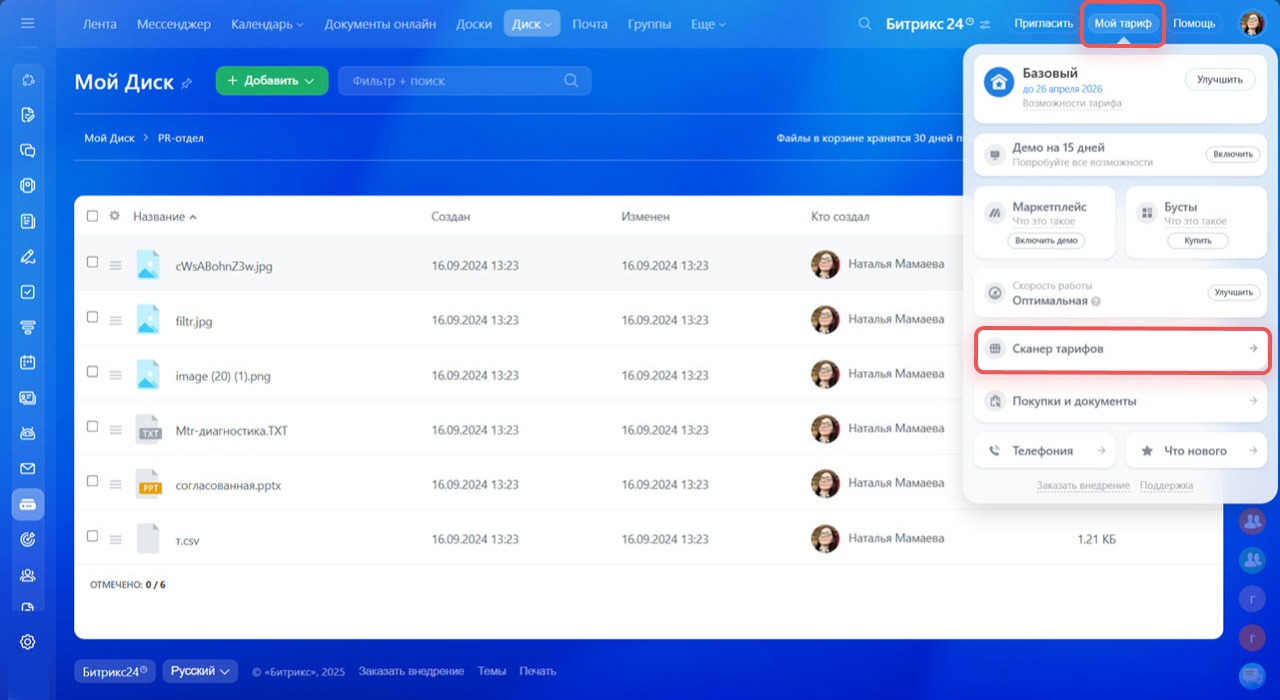Open people group icon in left sidebar

pyautogui.click(x=27, y=575)
